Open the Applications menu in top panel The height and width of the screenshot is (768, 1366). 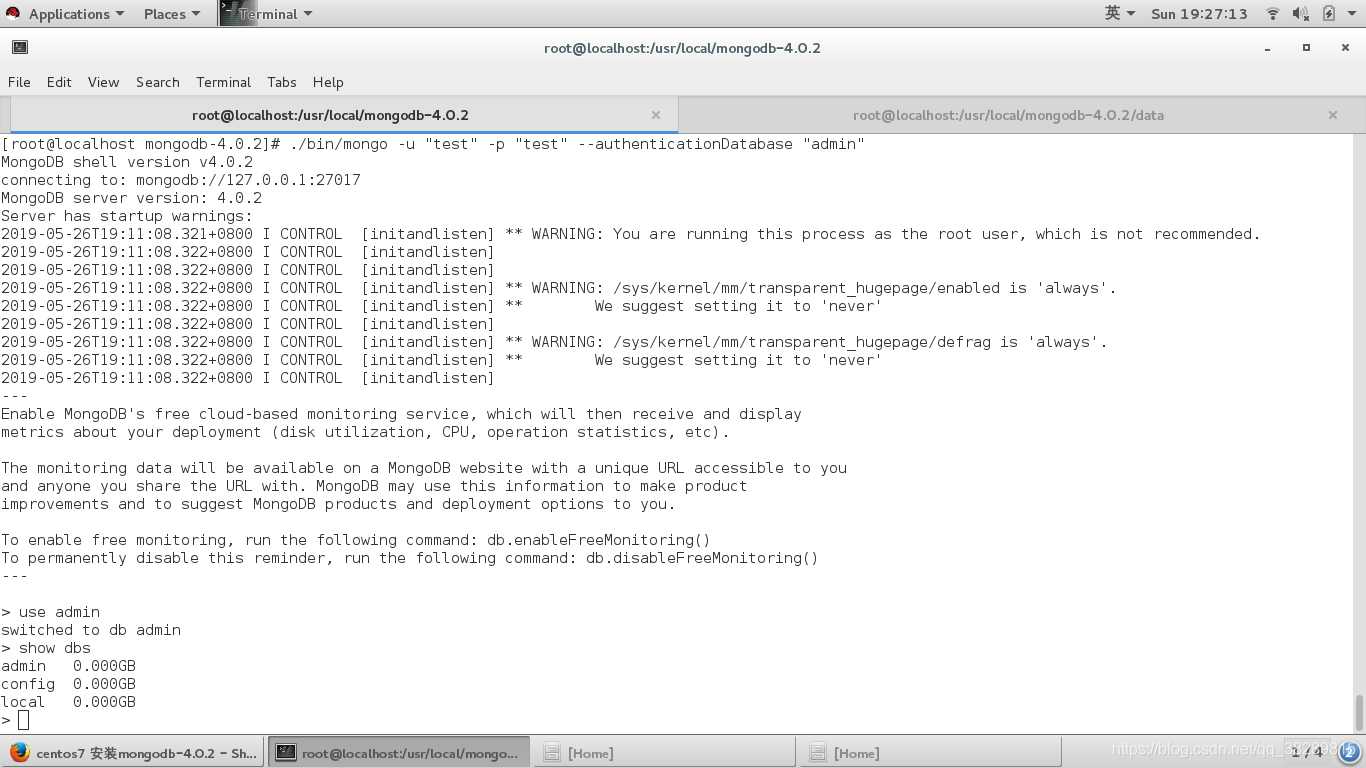(x=77, y=14)
